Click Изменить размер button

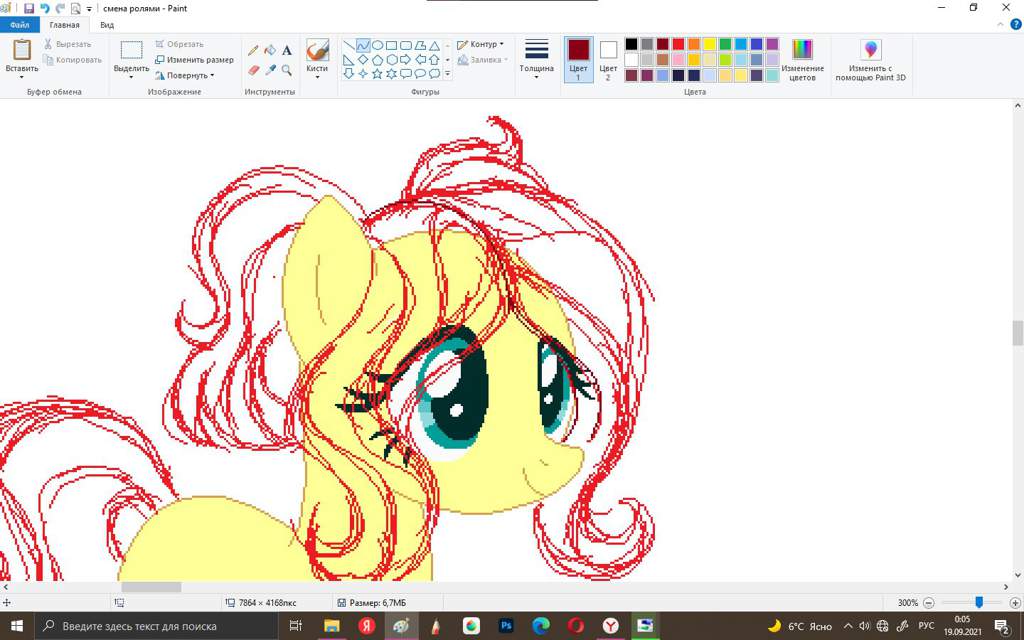click(195, 59)
